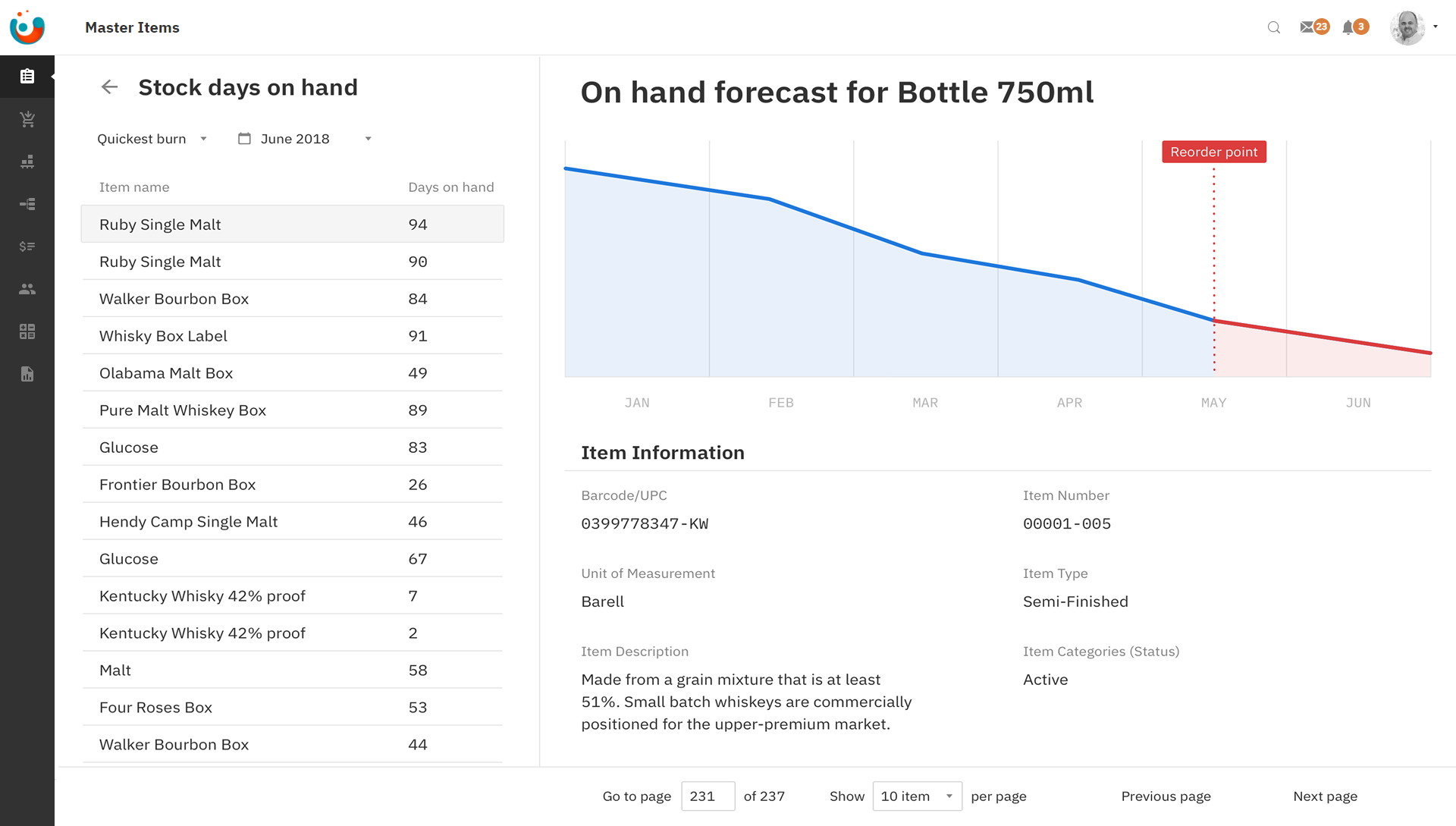Open the clipboard items sidebar icon
1456x826 pixels.
(x=27, y=76)
